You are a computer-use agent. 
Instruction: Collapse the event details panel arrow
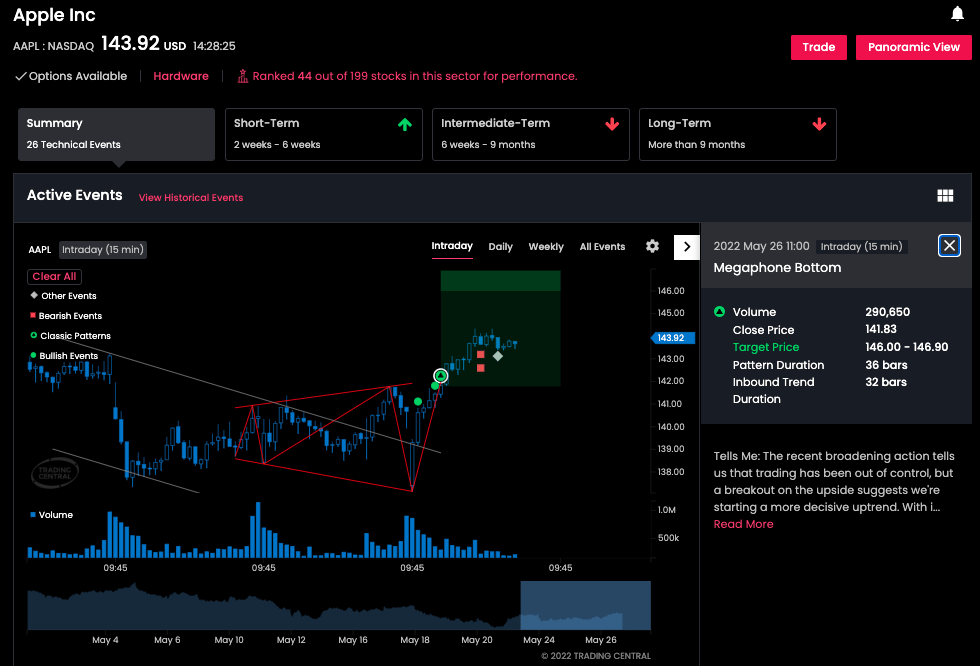click(686, 247)
